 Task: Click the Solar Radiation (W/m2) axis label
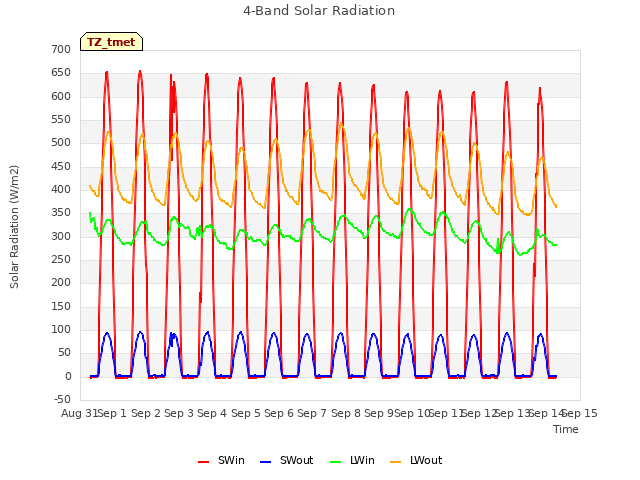click(14, 227)
